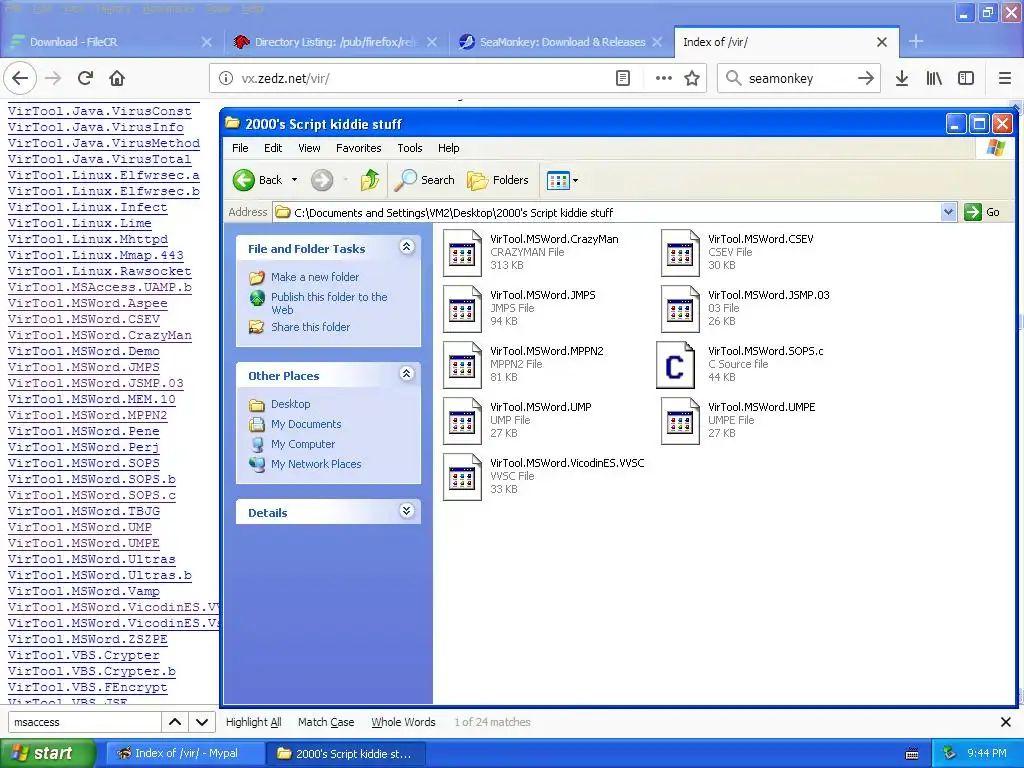Go up one folder level in Explorer
This screenshot has width=1024, height=768.
coord(370,180)
